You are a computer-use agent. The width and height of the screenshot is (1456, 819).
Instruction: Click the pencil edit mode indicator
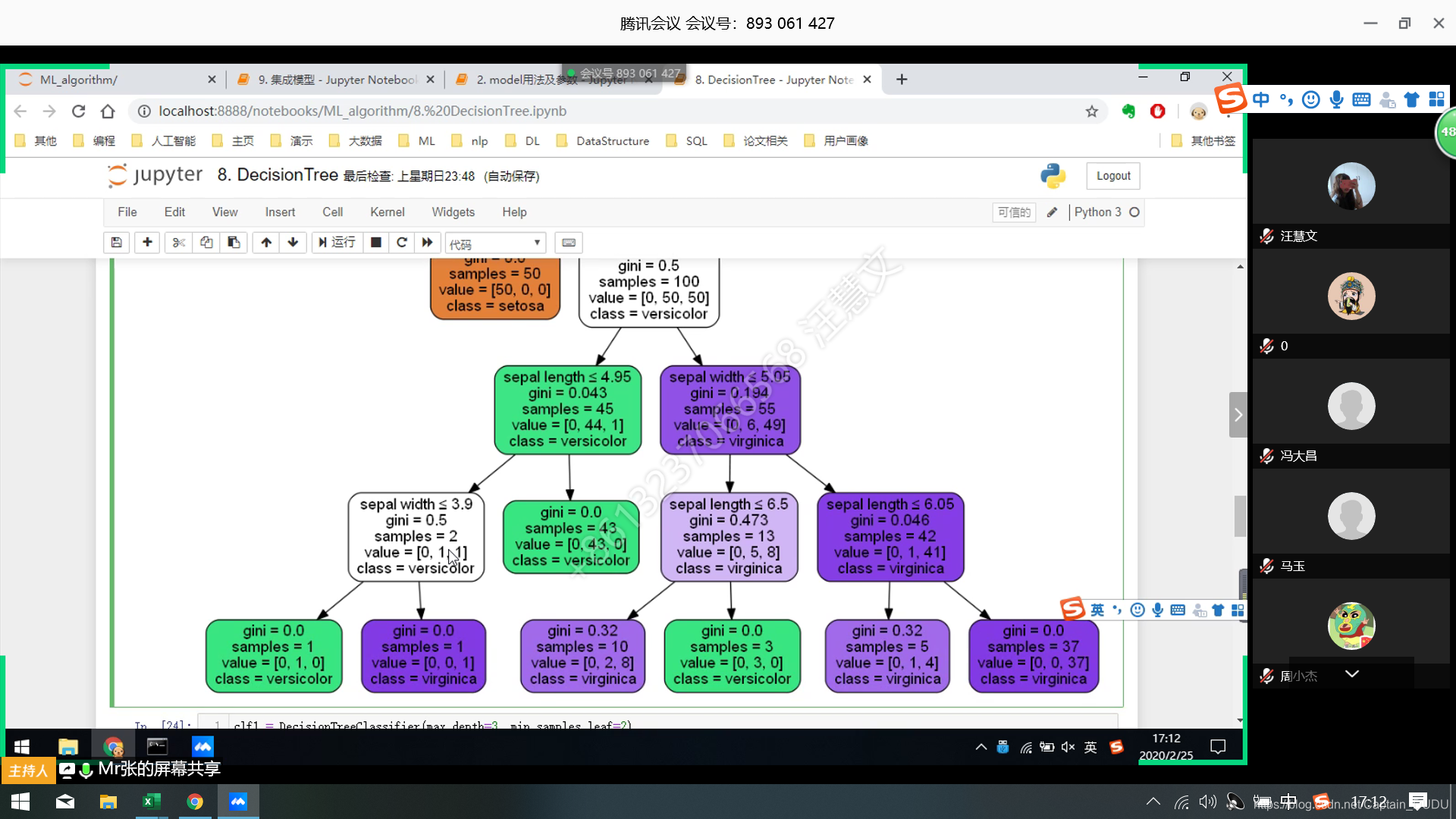pos(1052,212)
